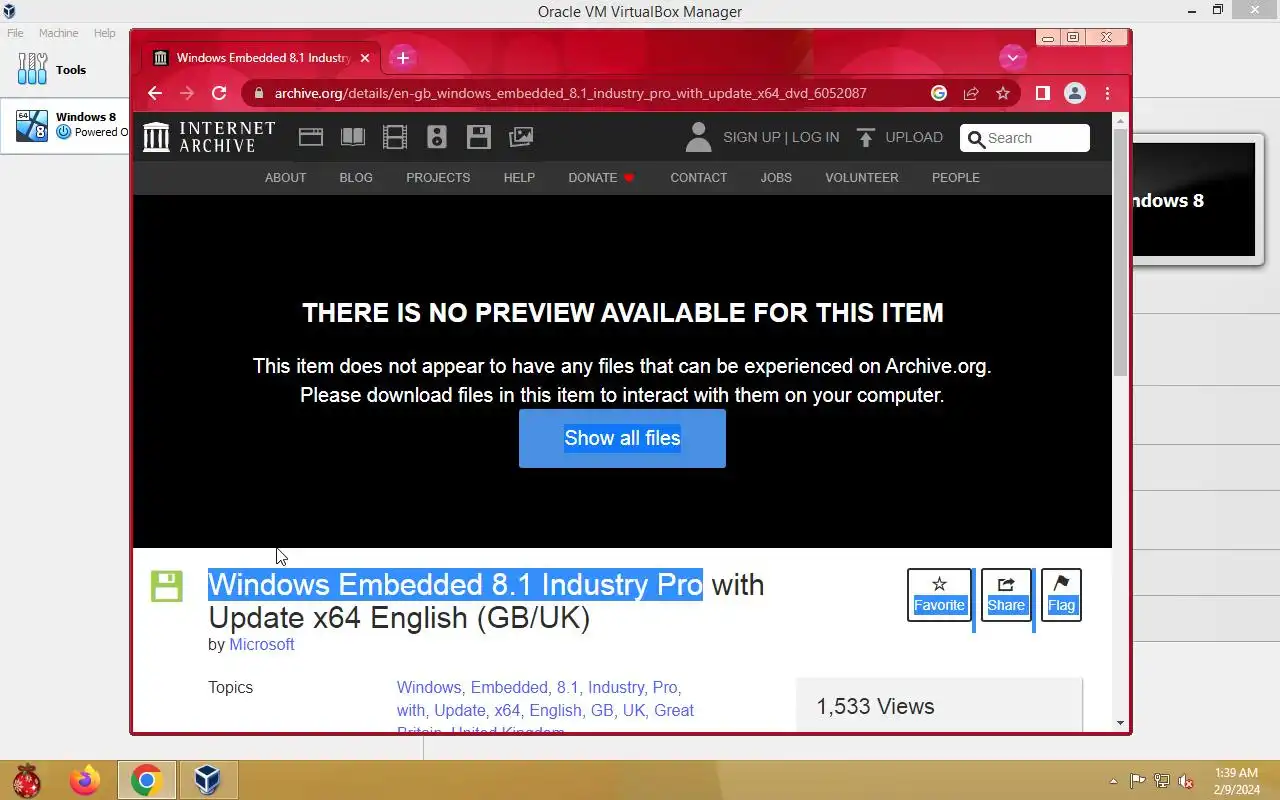Show hidden tray icons arrow
This screenshot has width=1280, height=800.
tap(1113, 781)
